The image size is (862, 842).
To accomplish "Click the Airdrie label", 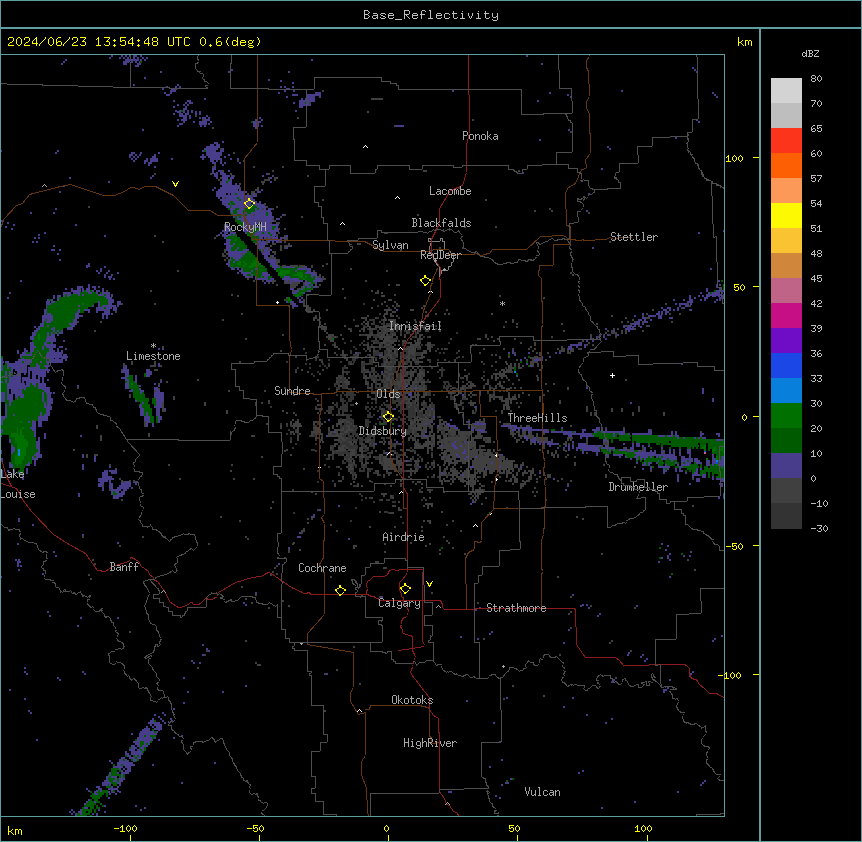I will click(x=404, y=537).
